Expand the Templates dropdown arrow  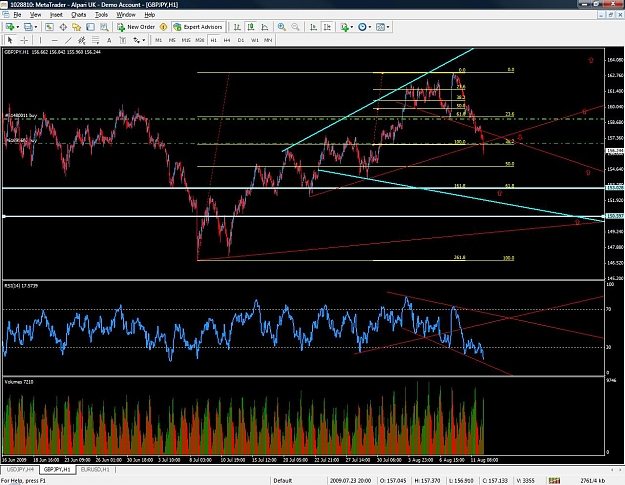click(x=388, y=27)
